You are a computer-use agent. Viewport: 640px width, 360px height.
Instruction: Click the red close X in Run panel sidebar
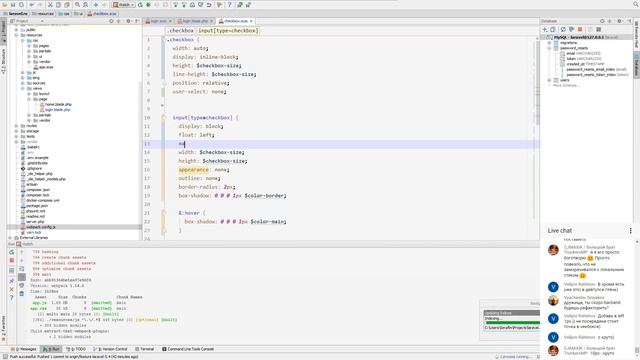pyautogui.click(x=11, y=289)
